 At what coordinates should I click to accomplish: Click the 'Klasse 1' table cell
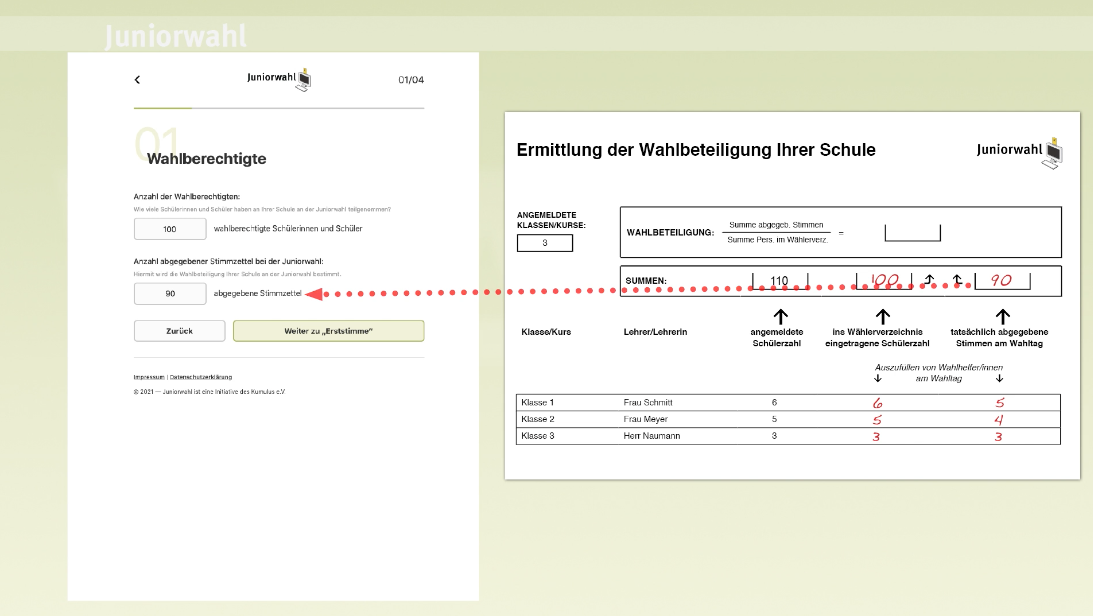pos(537,403)
